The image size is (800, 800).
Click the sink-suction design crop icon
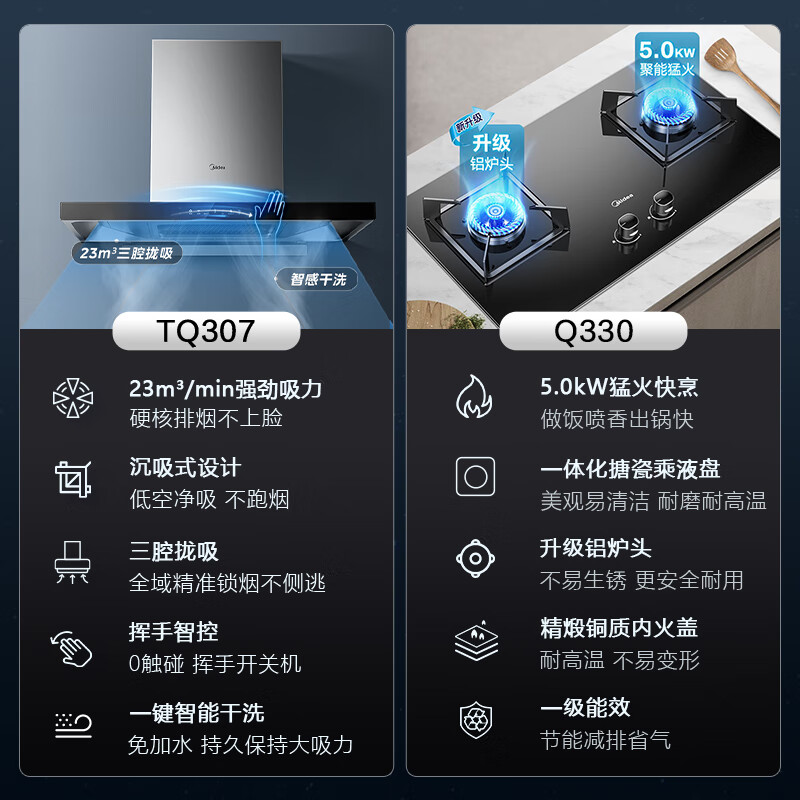(x=73, y=479)
